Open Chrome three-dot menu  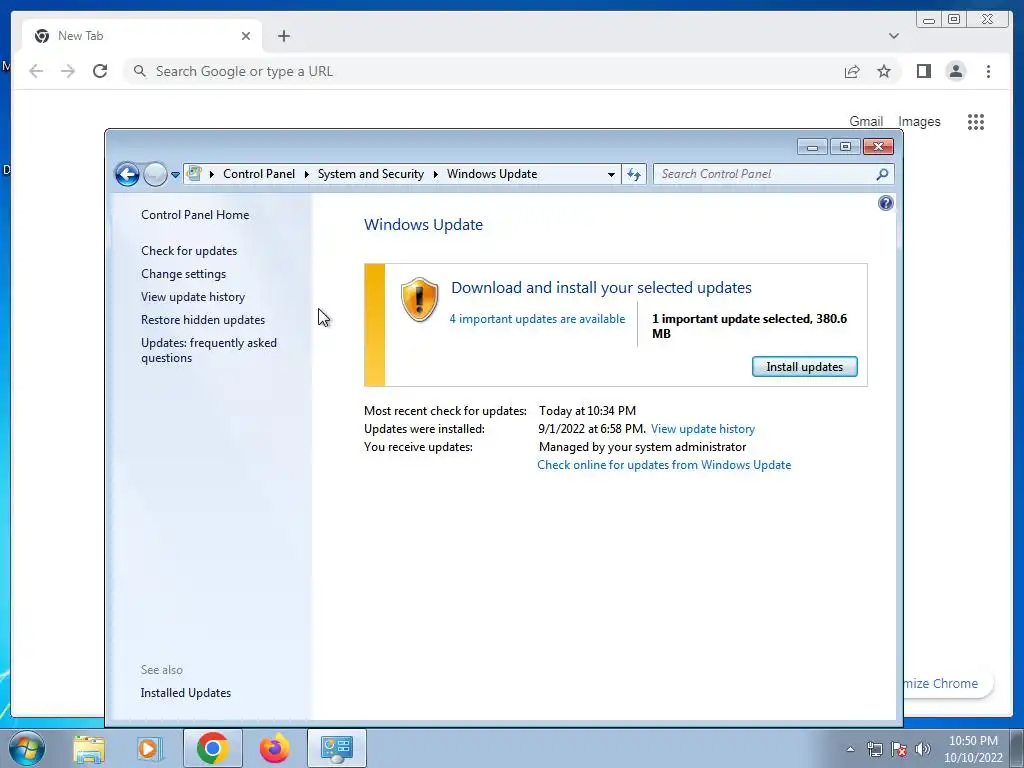(988, 71)
